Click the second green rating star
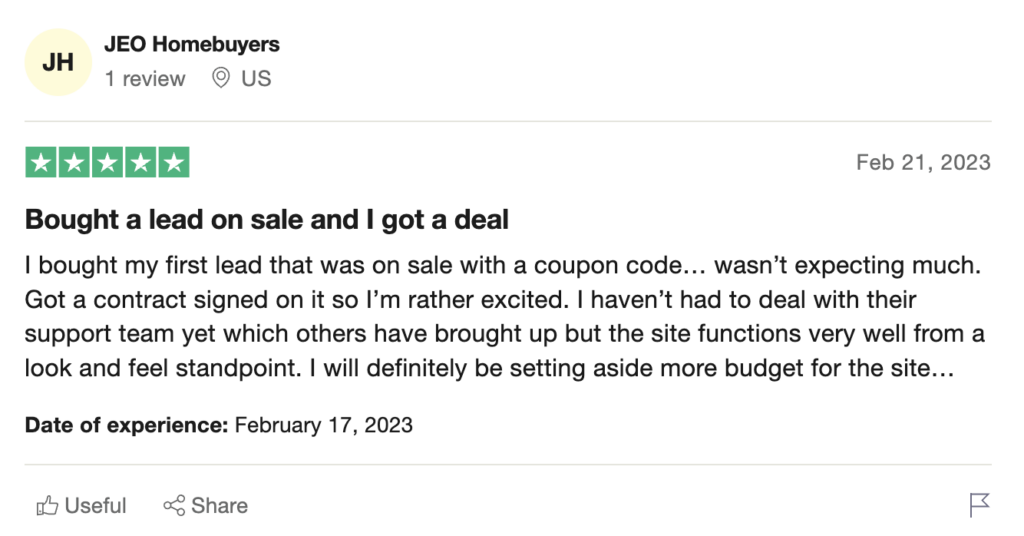1024x536 pixels. tap(74, 162)
